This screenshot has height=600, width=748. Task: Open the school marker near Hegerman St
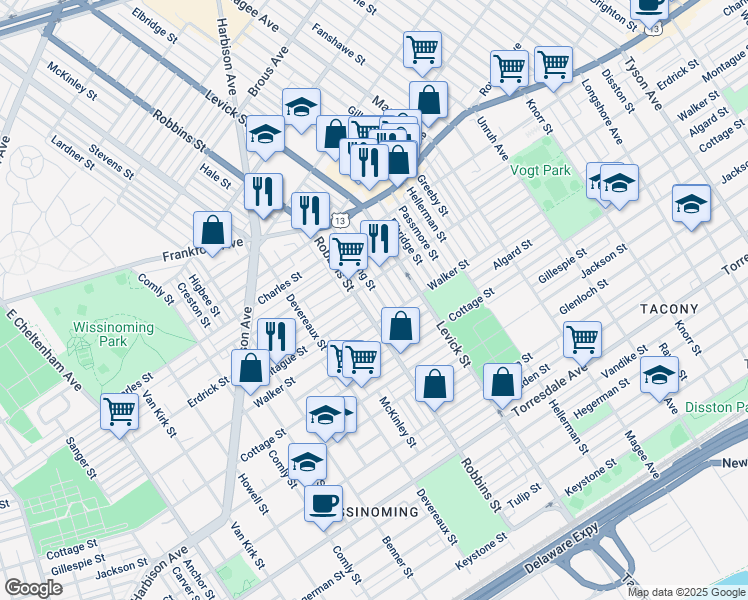[x=659, y=375]
